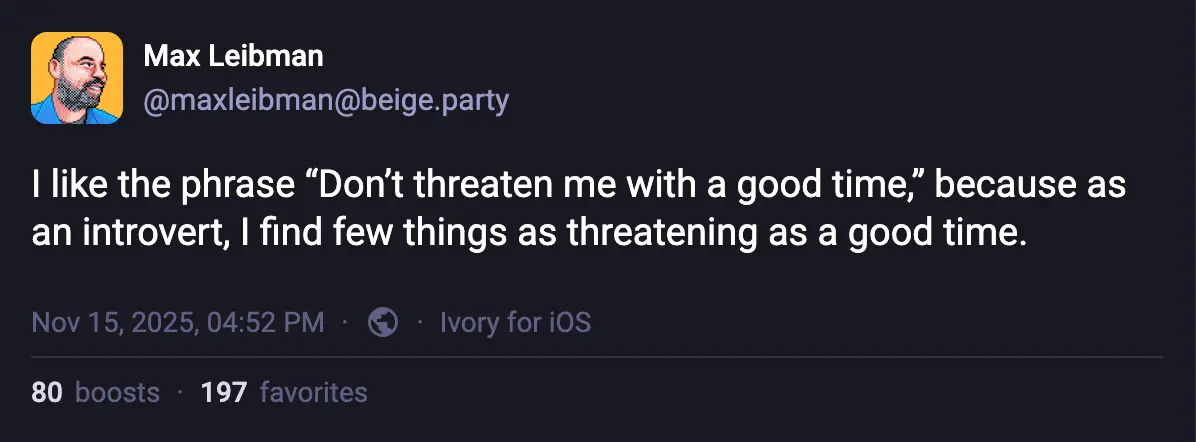Image resolution: width=1196 pixels, height=442 pixels.
Task: Open the Ivory for iOS application link
Action: click(515, 322)
